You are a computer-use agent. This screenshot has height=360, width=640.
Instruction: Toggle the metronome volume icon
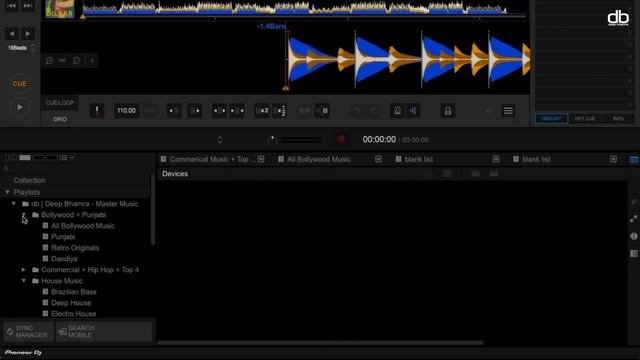coord(413,111)
